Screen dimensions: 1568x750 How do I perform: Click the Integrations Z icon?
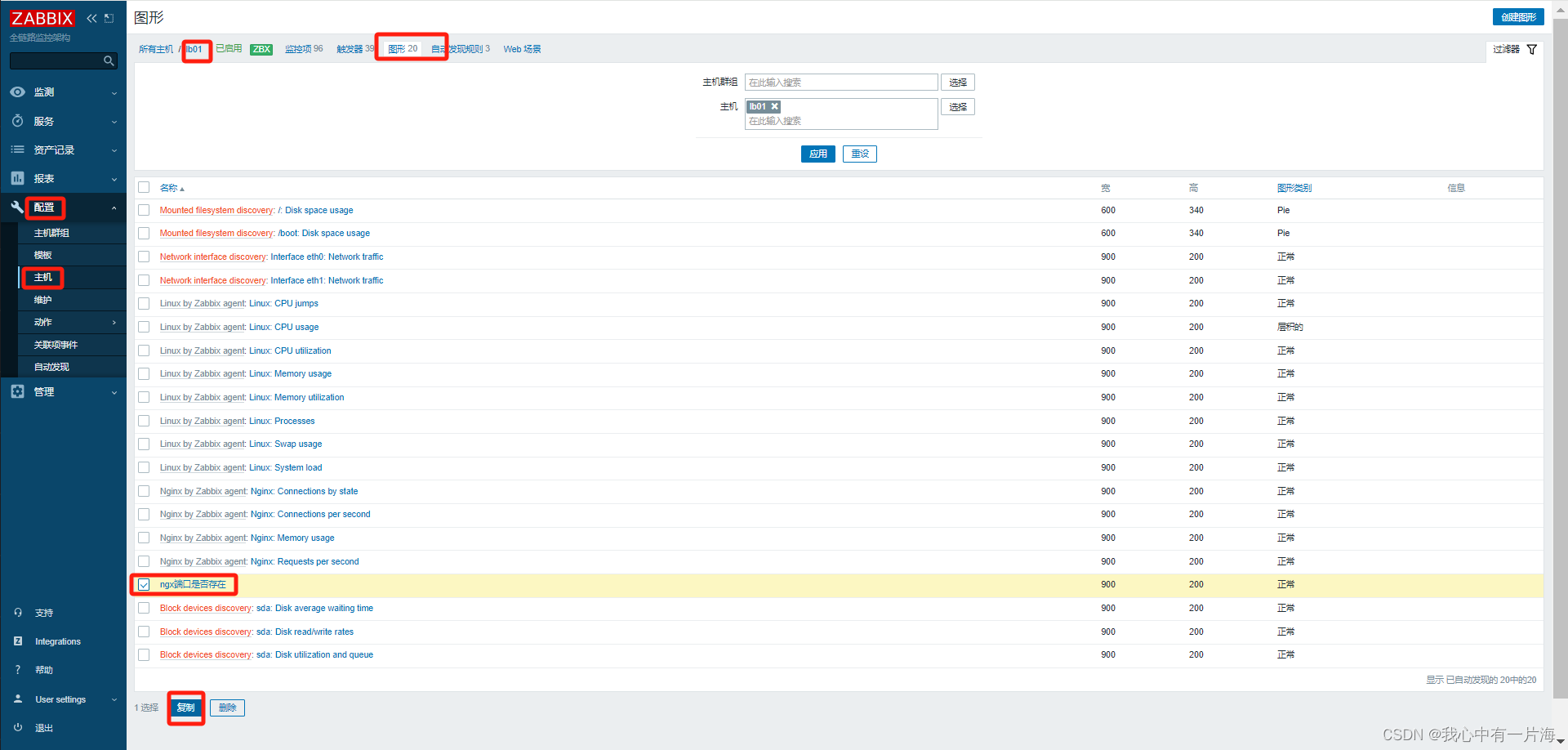[18, 641]
